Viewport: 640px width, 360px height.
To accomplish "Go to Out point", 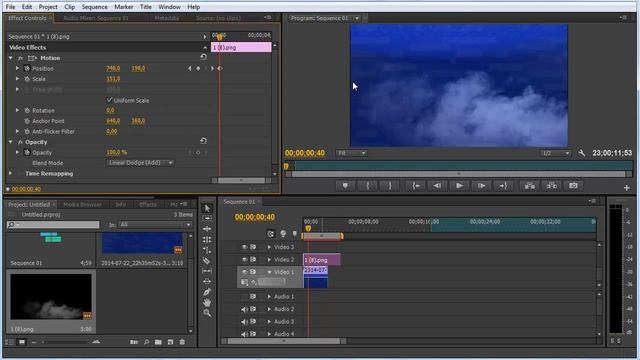I will pos(503,186).
